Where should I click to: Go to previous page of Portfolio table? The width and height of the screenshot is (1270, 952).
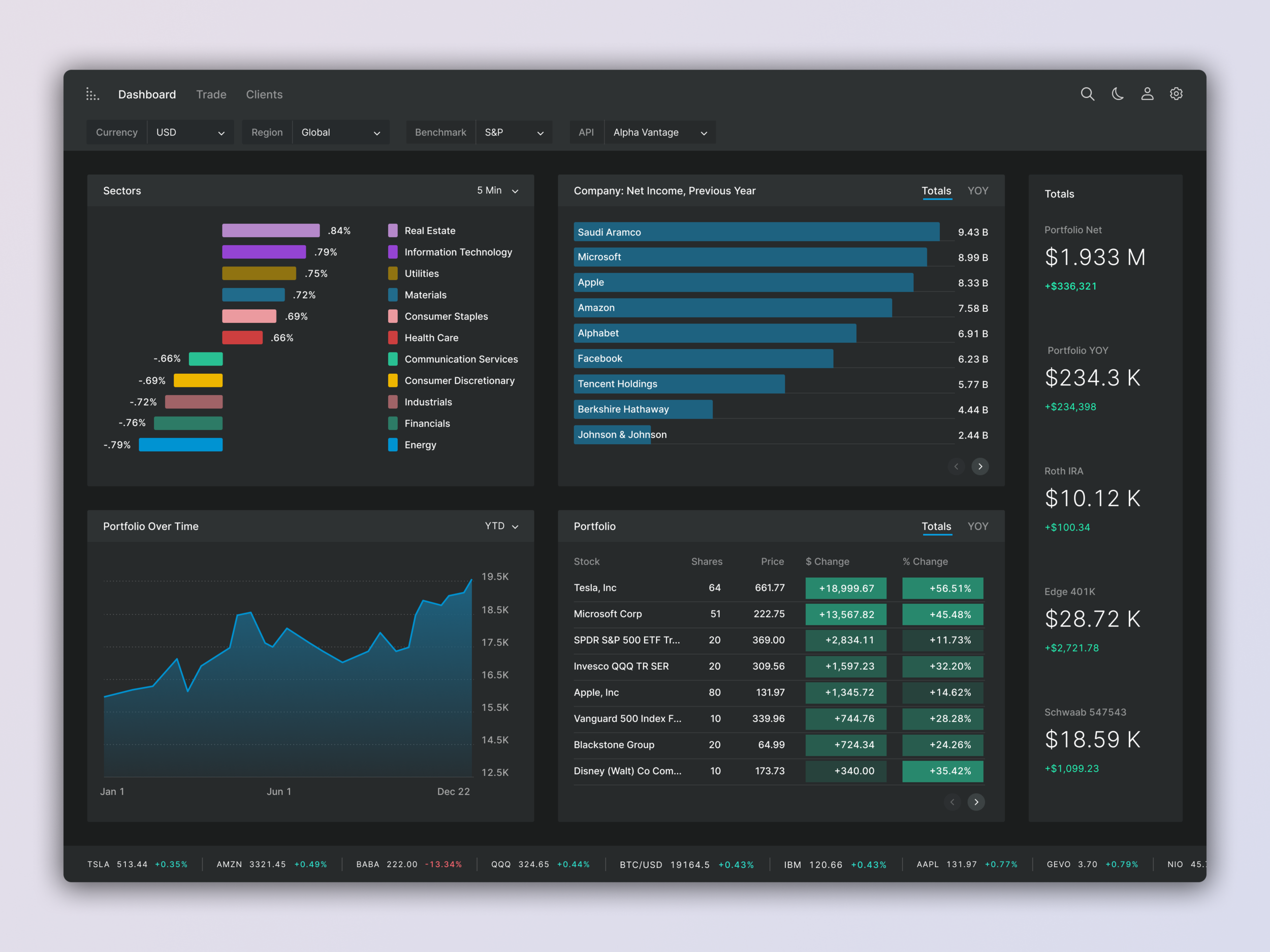tap(952, 802)
